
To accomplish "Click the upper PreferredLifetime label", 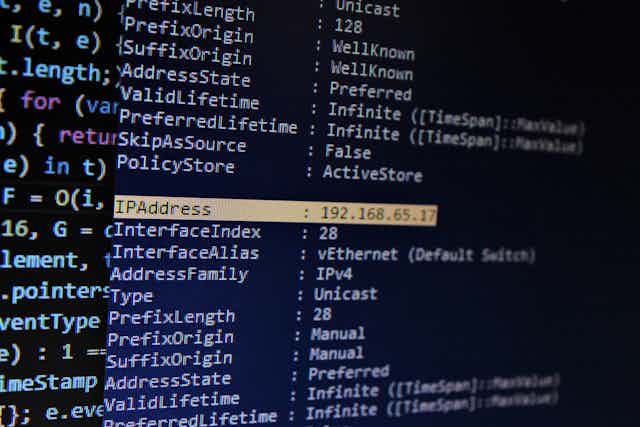I will [x=208, y=122].
